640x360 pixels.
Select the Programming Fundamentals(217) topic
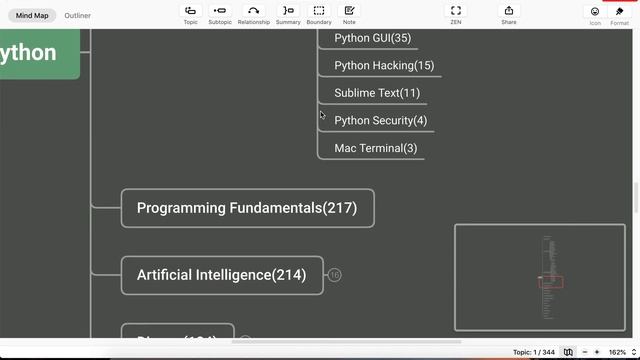[x=247, y=208]
